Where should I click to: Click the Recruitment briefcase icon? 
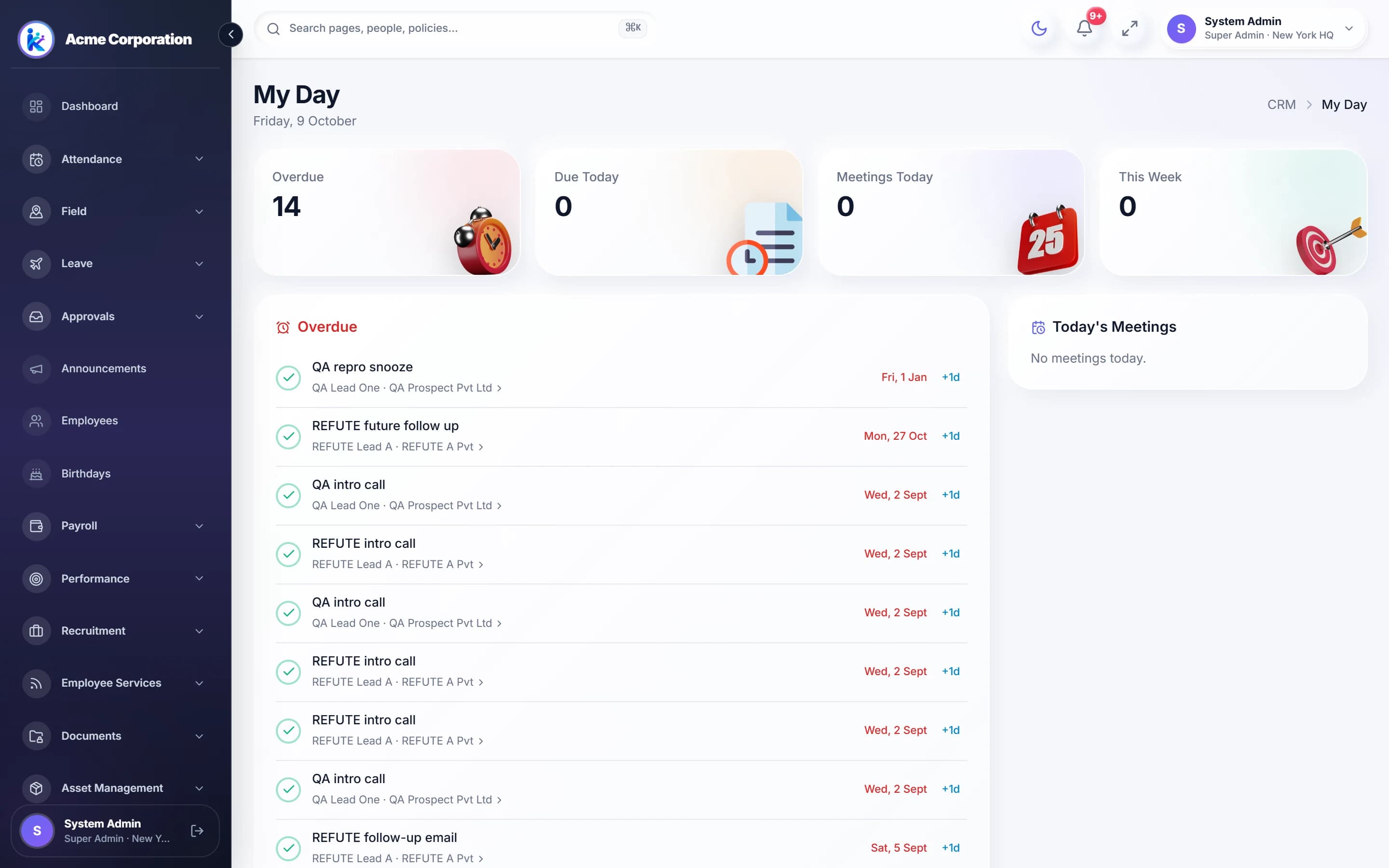pyautogui.click(x=36, y=631)
